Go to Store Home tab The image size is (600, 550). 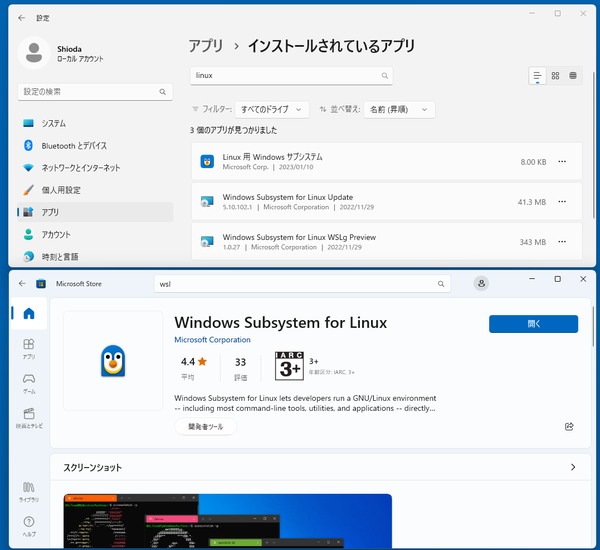29,313
